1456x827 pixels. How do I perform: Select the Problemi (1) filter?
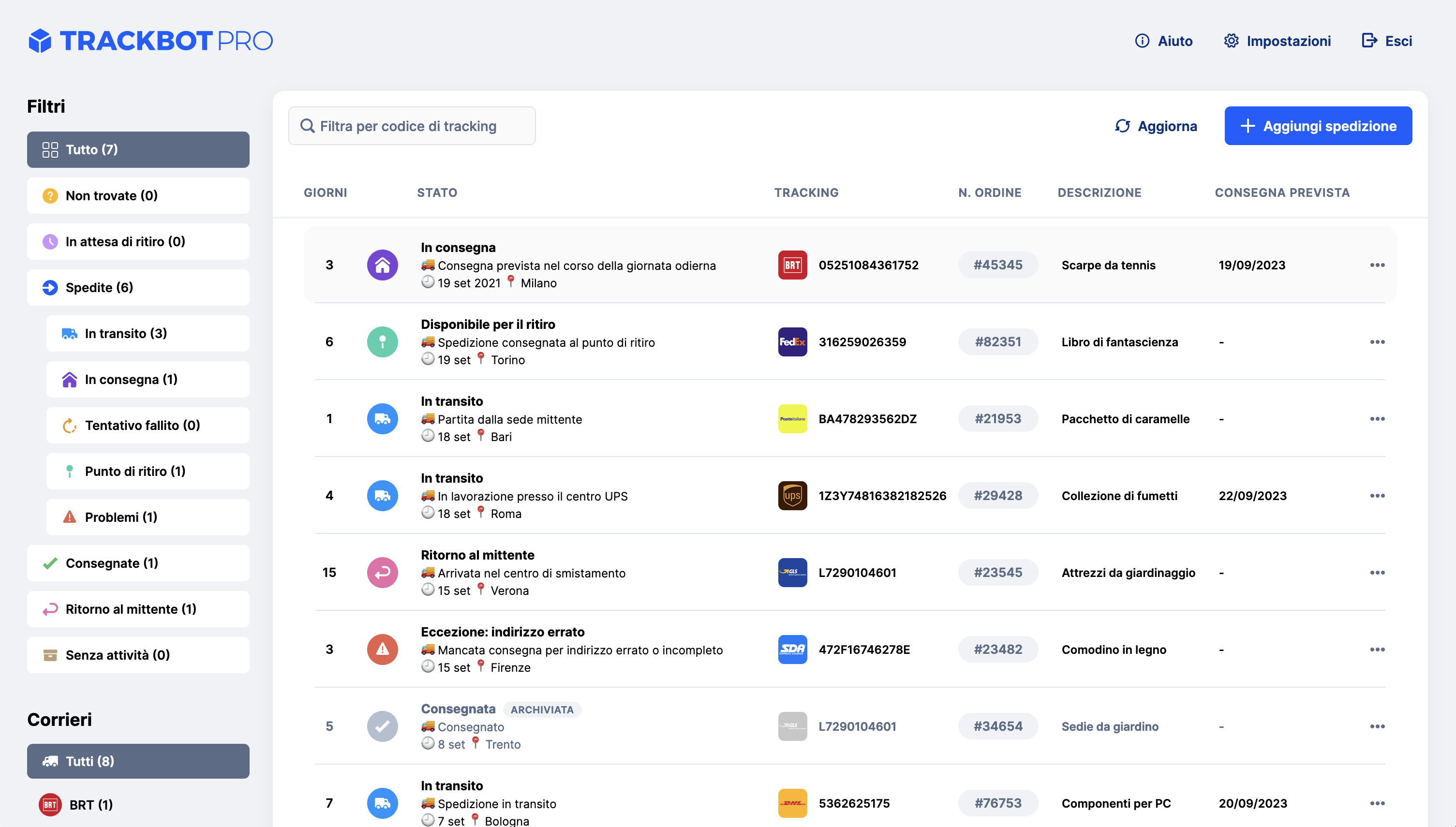pyautogui.click(x=148, y=517)
